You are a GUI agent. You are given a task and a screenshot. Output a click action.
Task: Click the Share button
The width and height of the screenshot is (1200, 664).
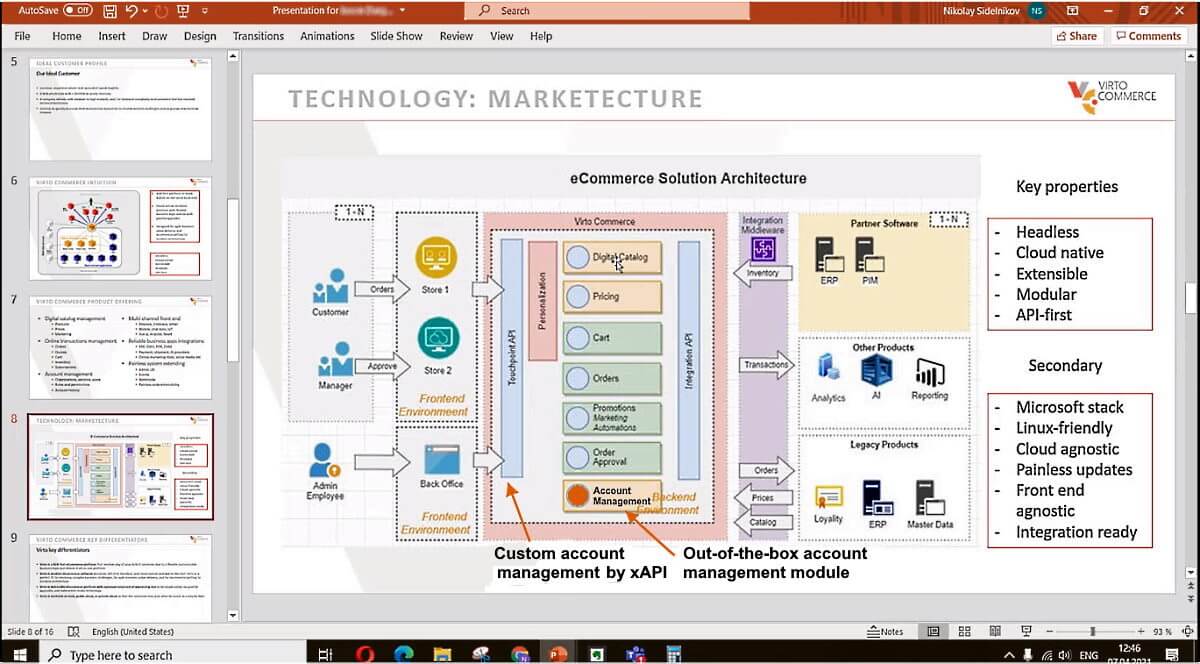click(1075, 36)
